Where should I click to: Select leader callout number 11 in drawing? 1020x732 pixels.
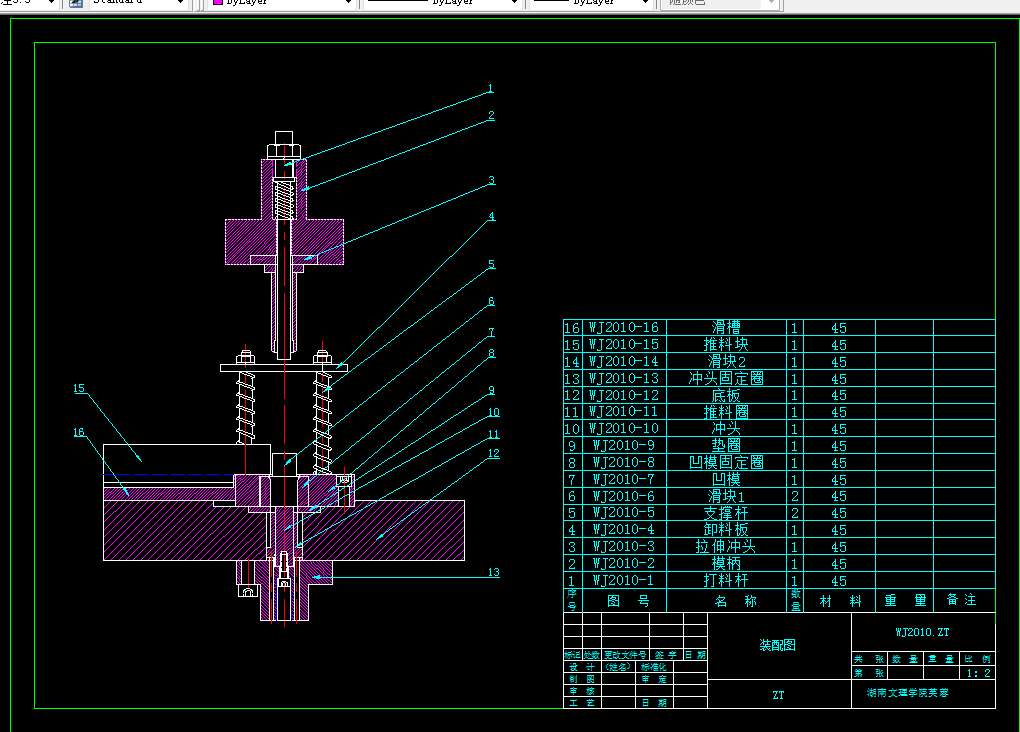[x=494, y=435]
